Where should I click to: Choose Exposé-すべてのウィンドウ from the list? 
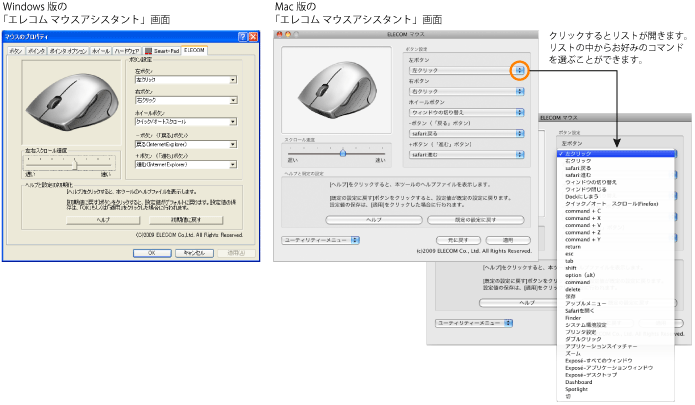coord(616,361)
